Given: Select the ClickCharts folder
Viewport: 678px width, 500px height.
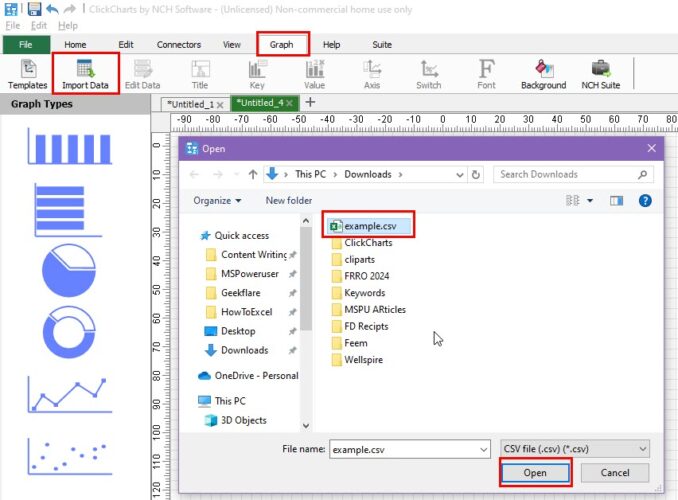Looking at the screenshot, I should coord(362,243).
